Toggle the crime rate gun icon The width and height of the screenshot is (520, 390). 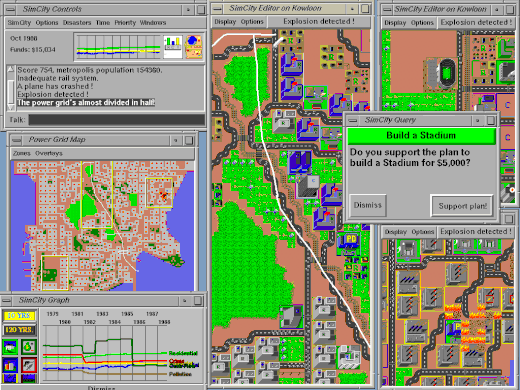[x=29, y=365]
